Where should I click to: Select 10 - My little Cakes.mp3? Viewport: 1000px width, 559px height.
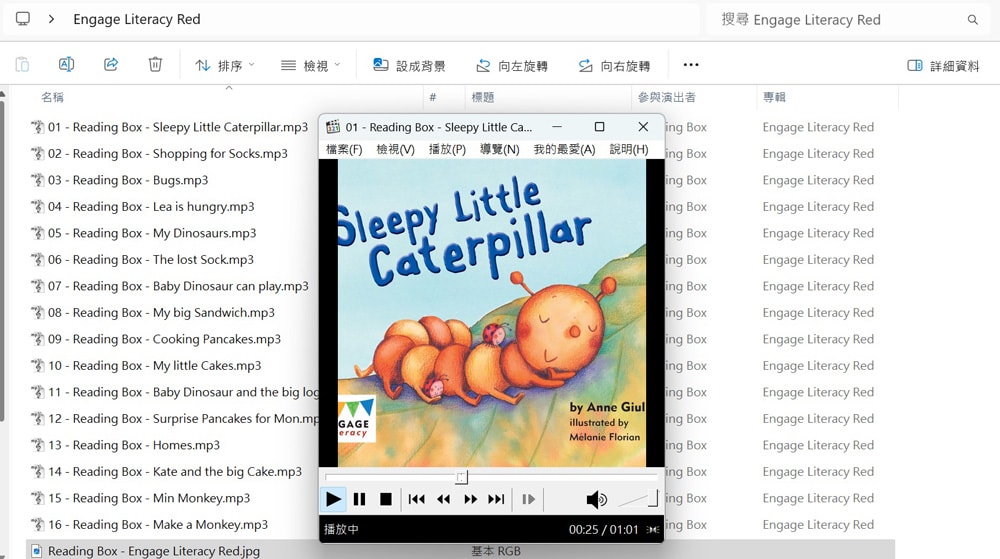click(154, 366)
